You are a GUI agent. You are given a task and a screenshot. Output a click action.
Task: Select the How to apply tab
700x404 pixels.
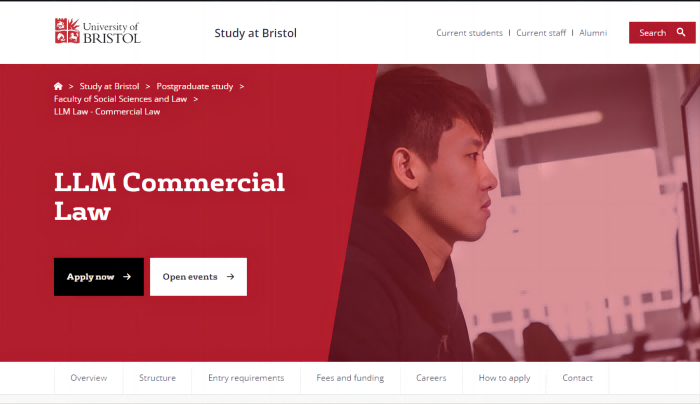504,378
